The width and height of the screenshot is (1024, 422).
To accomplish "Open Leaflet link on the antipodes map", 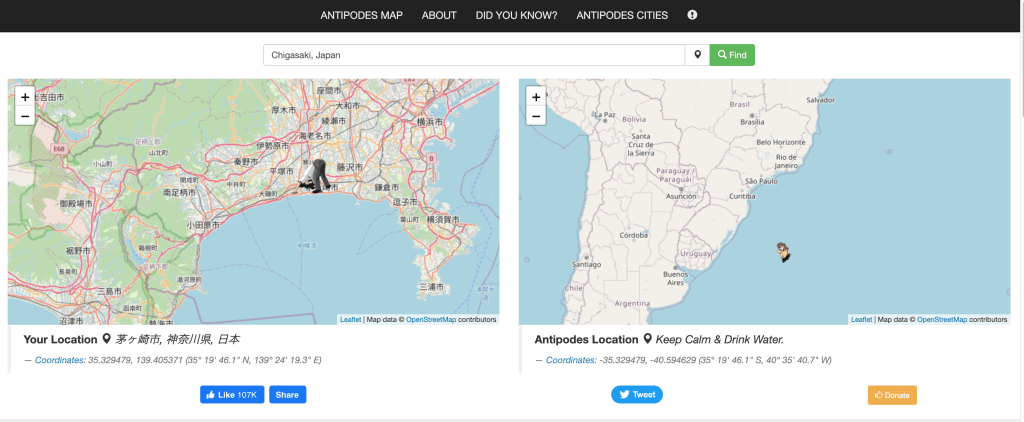I will (x=860, y=320).
